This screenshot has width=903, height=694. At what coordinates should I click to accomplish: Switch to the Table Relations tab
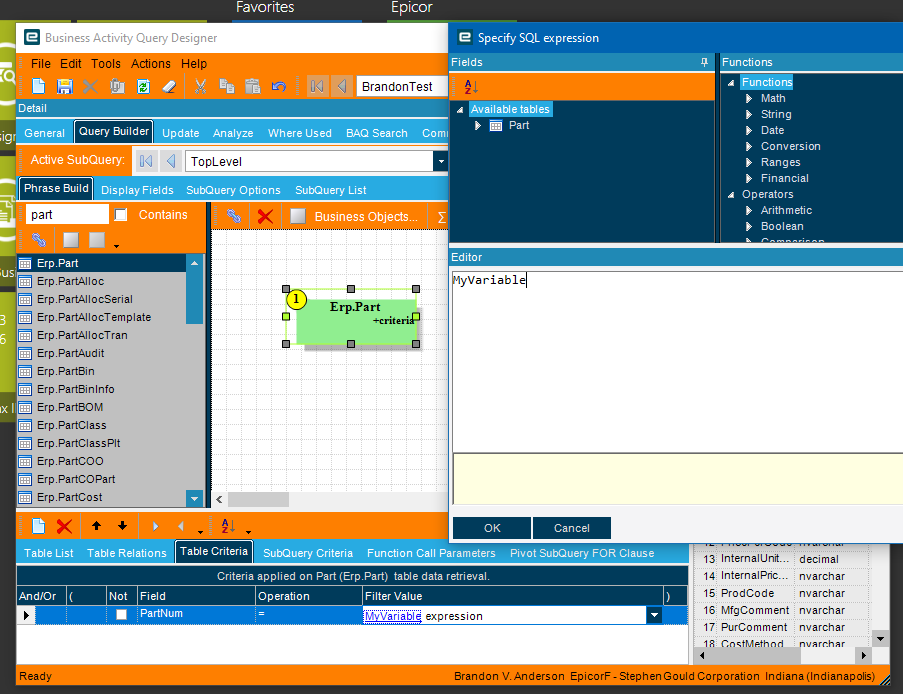(x=127, y=553)
